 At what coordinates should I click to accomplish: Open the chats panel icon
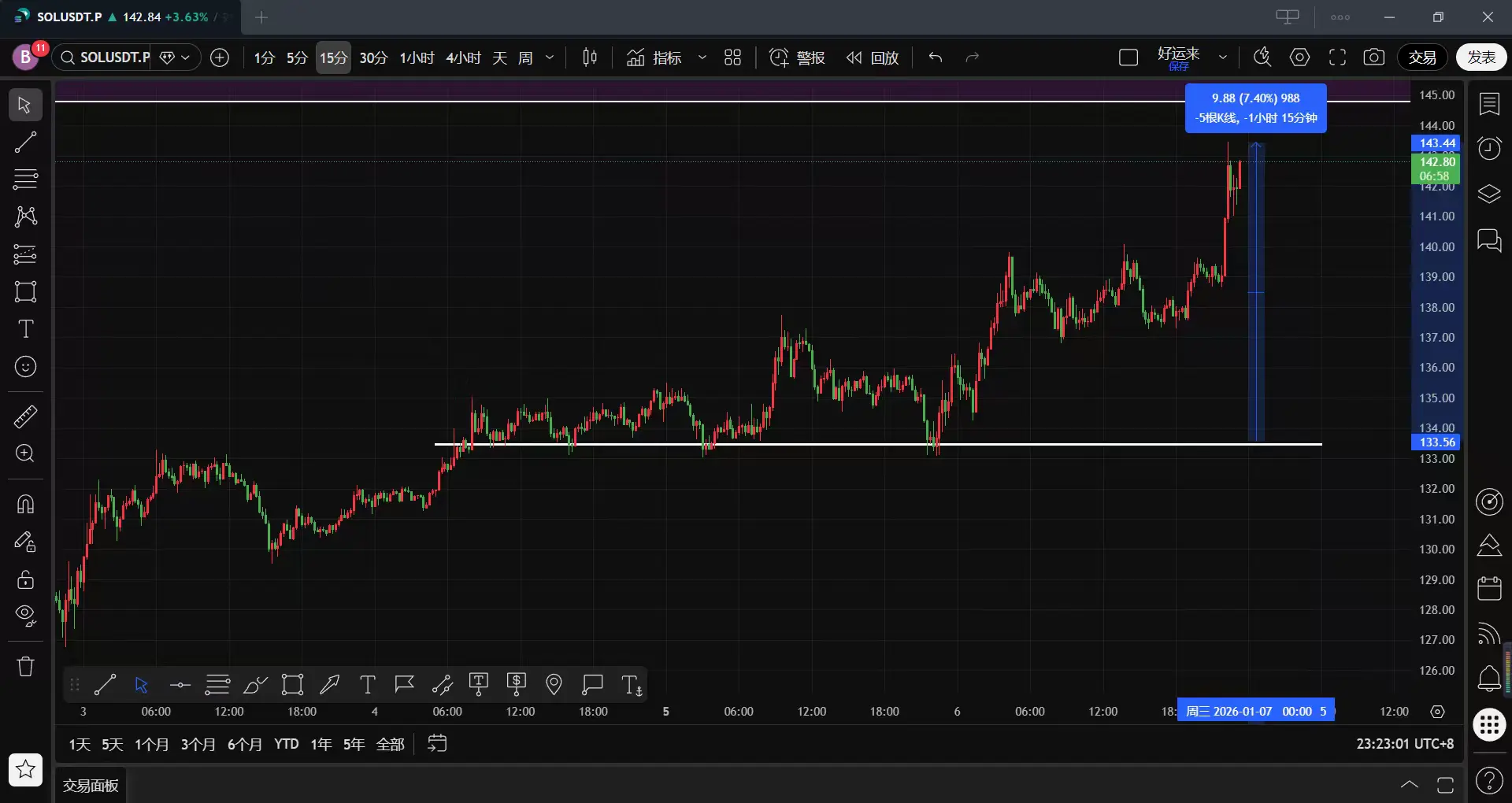tap(1489, 239)
